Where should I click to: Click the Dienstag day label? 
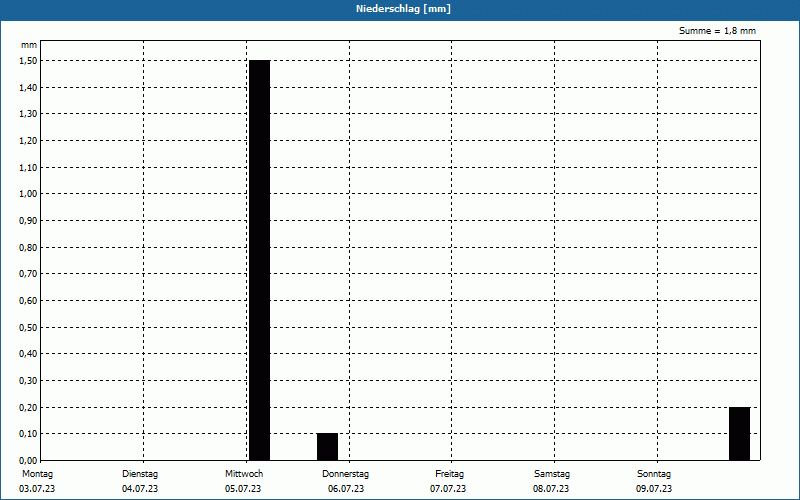point(140,474)
